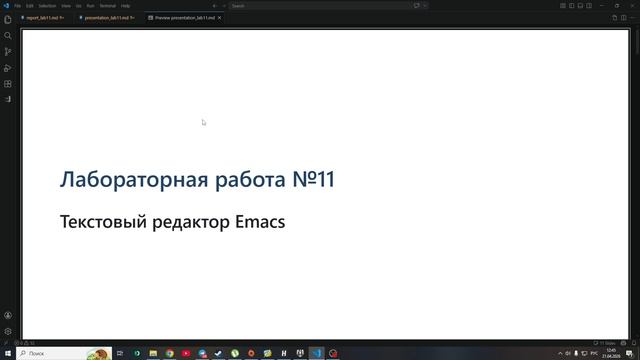
Task: Show hidden system tray icons
Action: (x=560, y=353)
